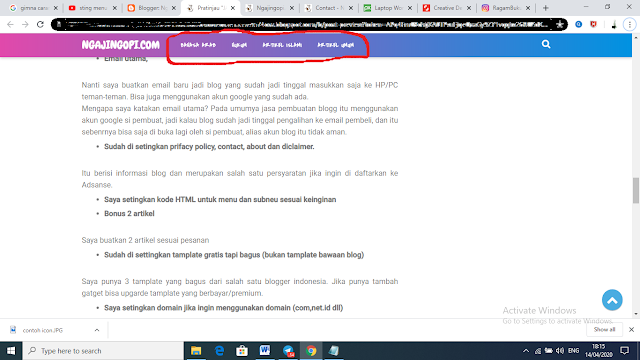Click the text 'Bonus 2 artikel'

pyautogui.click(x=129, y=213)
